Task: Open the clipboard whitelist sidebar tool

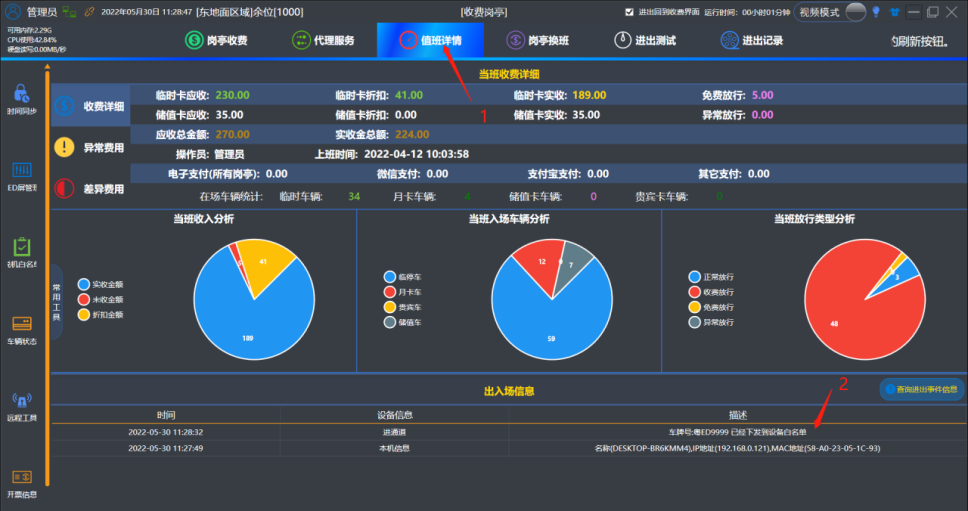Action: (x=22, y=246)
